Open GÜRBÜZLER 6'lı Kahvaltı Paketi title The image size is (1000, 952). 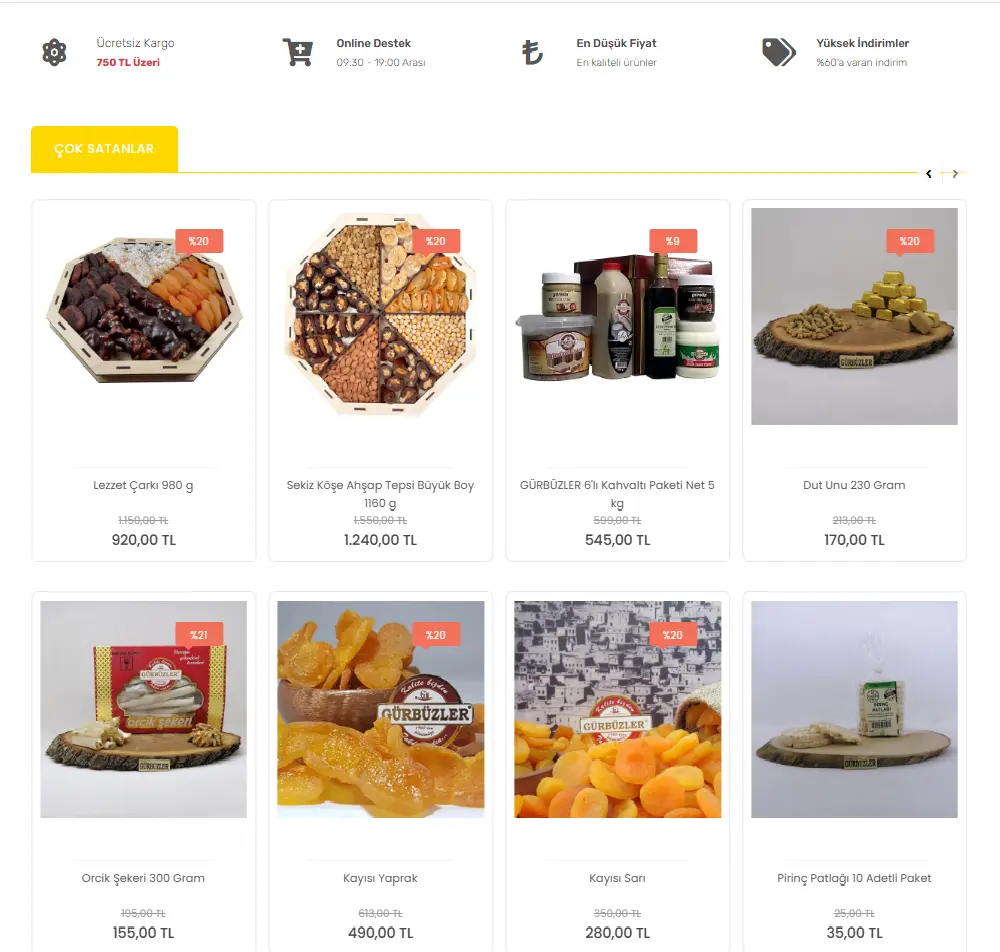click(x=617, y=494)
